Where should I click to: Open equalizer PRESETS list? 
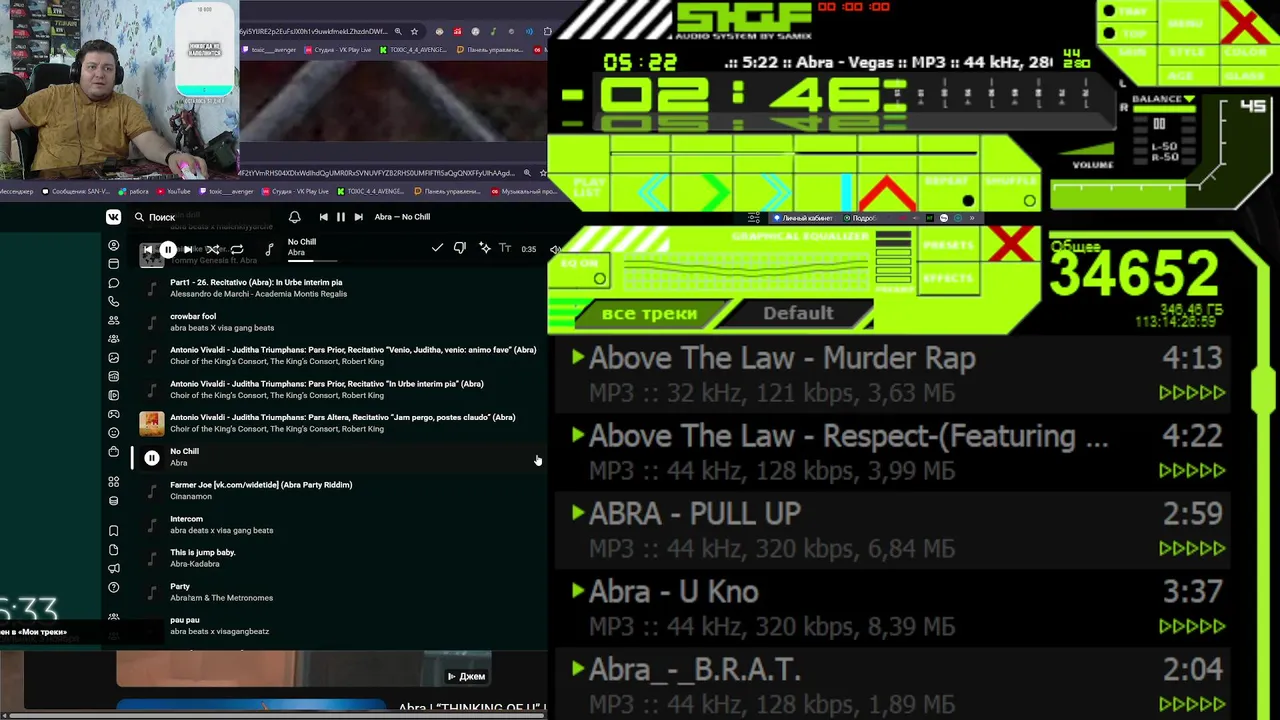(x=949, y=245)
